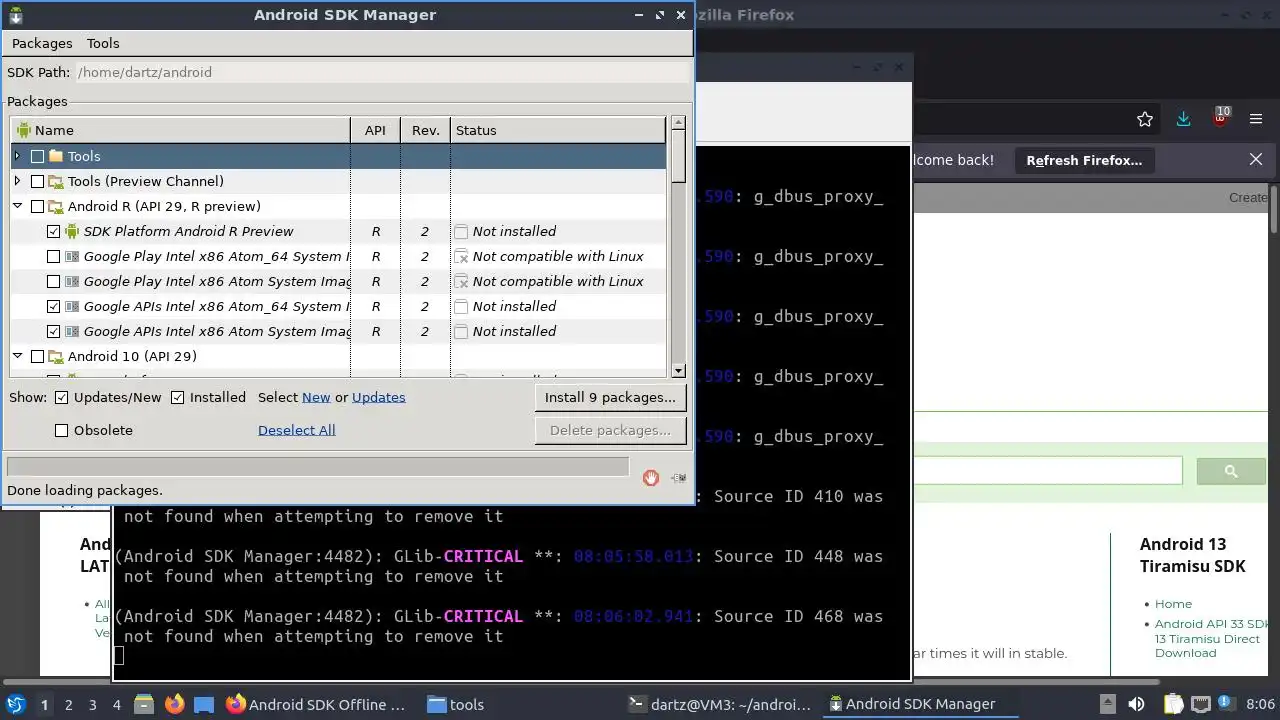The image size is (1280, 720).
Task: Collapse the Android 10 (API 29) node
Action: coord(18,356)
